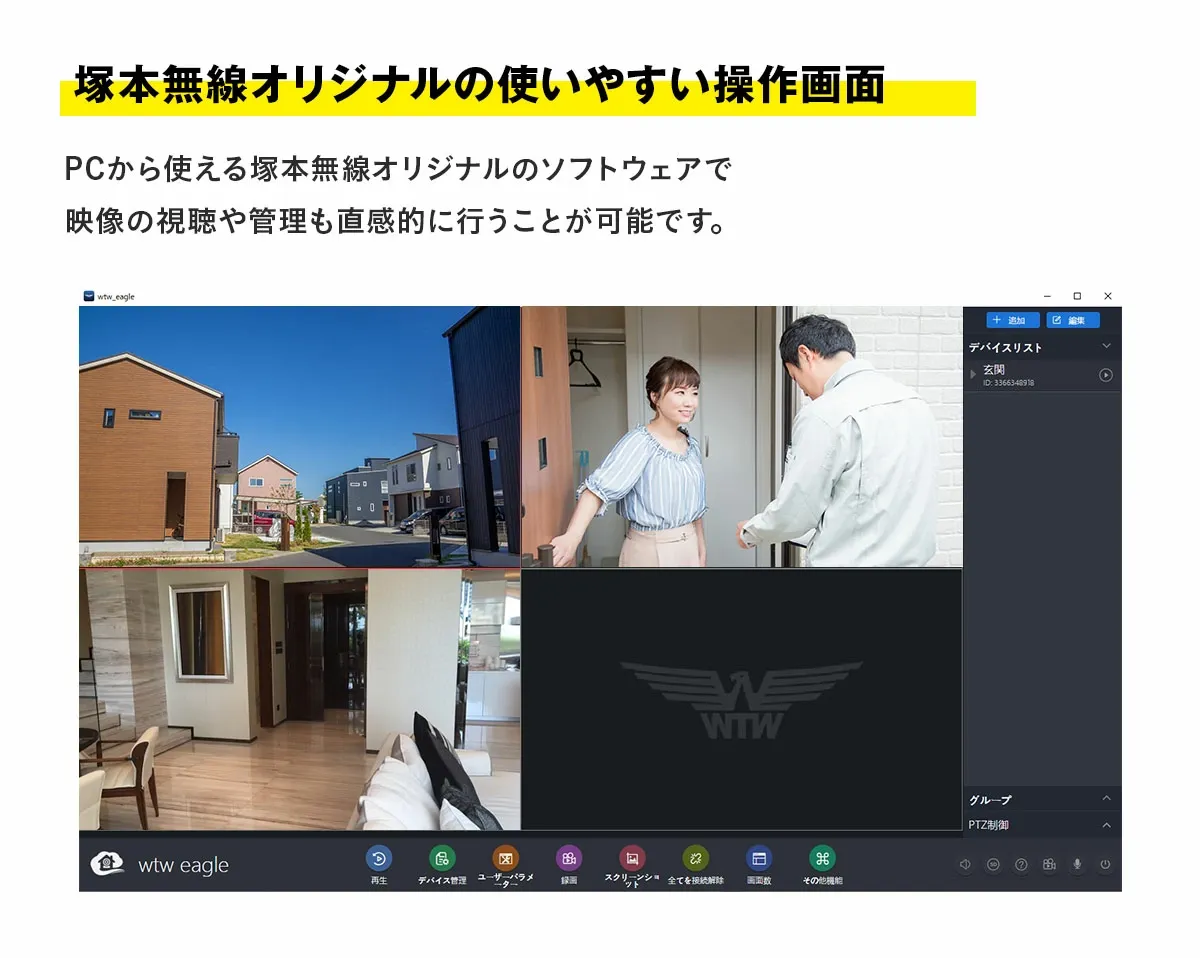Disconnect all cameras via 全てを接続解除 icon
This screenshot has width=1200, height=958.
[696, 856]
